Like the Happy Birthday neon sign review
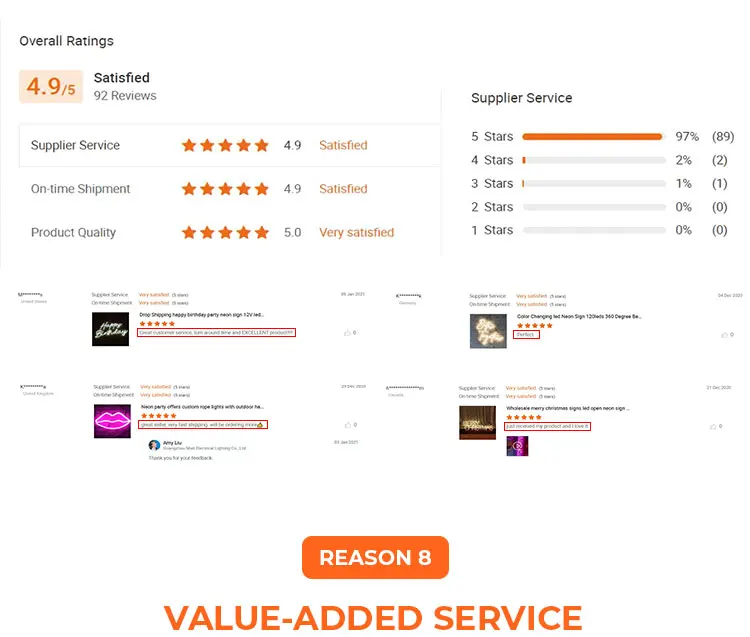Viewport: 750px width, 637px height. click(x=346, y=332)
